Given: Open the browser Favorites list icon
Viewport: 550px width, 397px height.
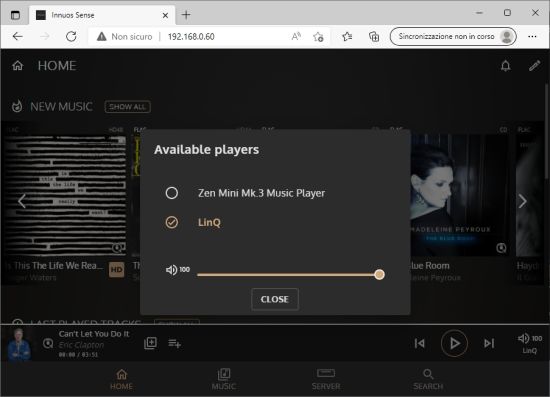Looking at the screenshot, I should pos(347,36).
